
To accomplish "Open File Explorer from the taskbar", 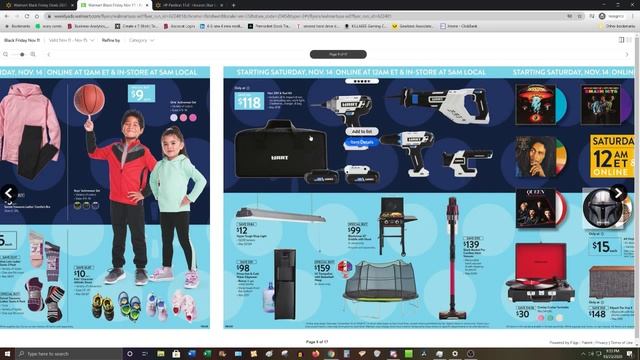I will point(161,354).
